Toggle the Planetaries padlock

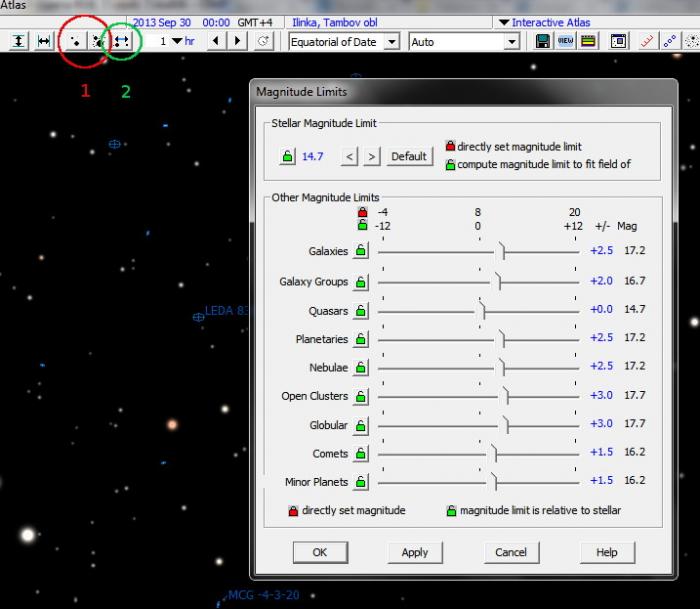pyautogui.click(x=361, y=339)
